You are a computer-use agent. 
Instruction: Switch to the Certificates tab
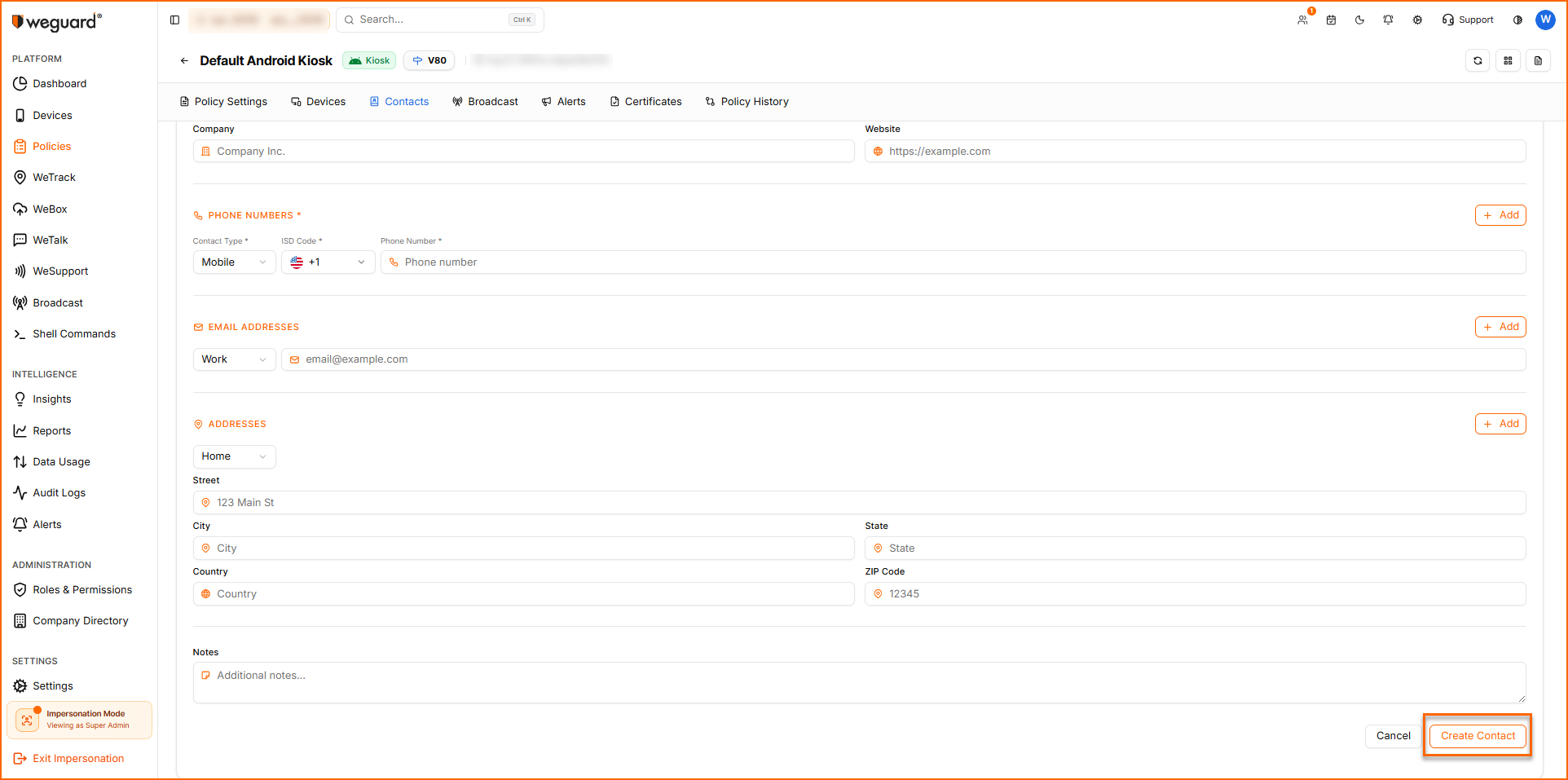coord(645,102)
